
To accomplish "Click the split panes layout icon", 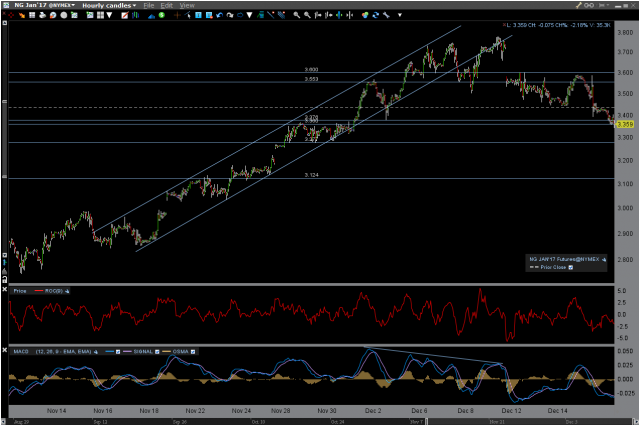I will [x=100, y=15].
